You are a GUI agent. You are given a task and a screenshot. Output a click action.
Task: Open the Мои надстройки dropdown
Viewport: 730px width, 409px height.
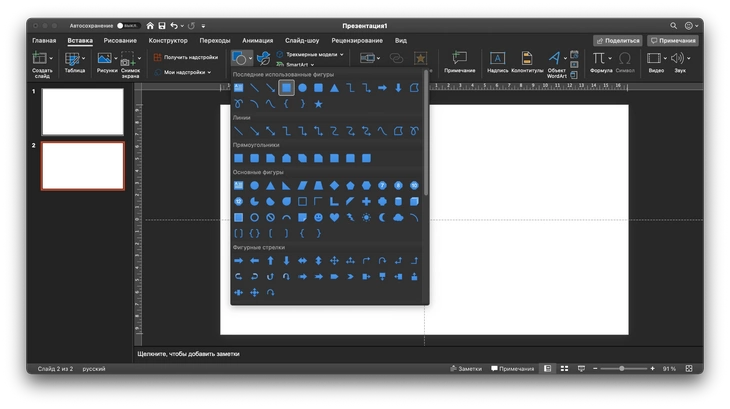coord(182,72)
